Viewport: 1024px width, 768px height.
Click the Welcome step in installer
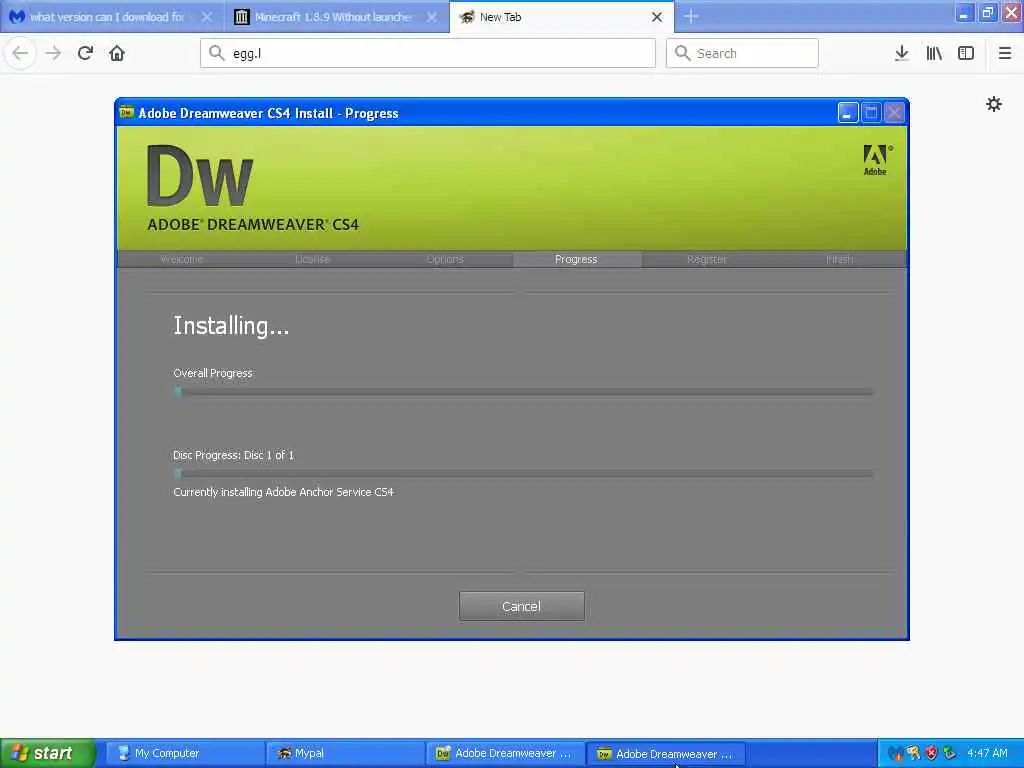[x=182, y=259]
